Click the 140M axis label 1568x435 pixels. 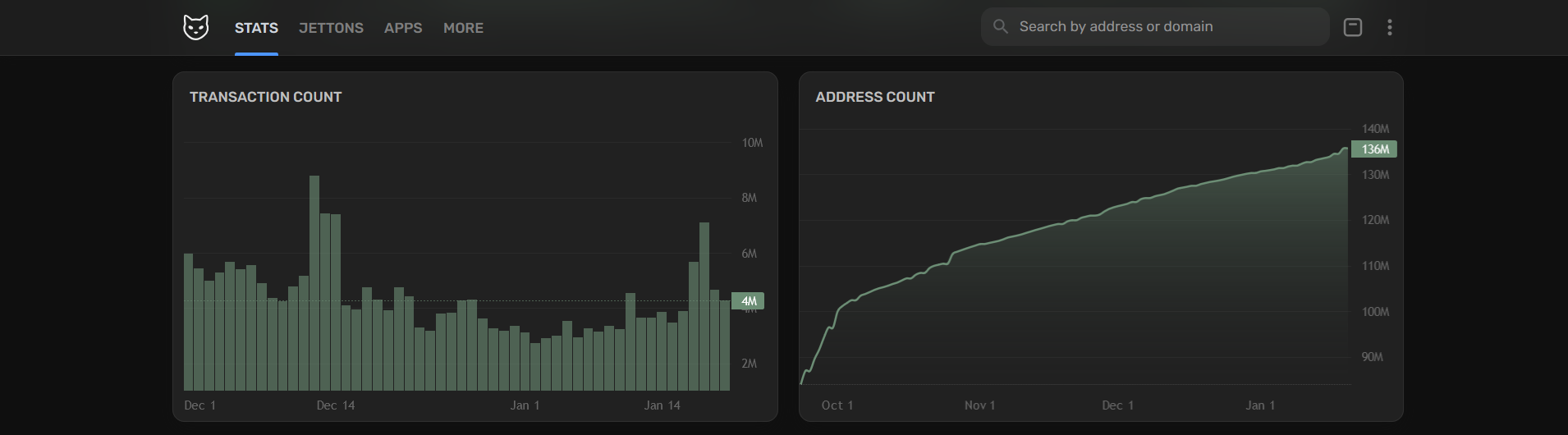click(1376, 129)
